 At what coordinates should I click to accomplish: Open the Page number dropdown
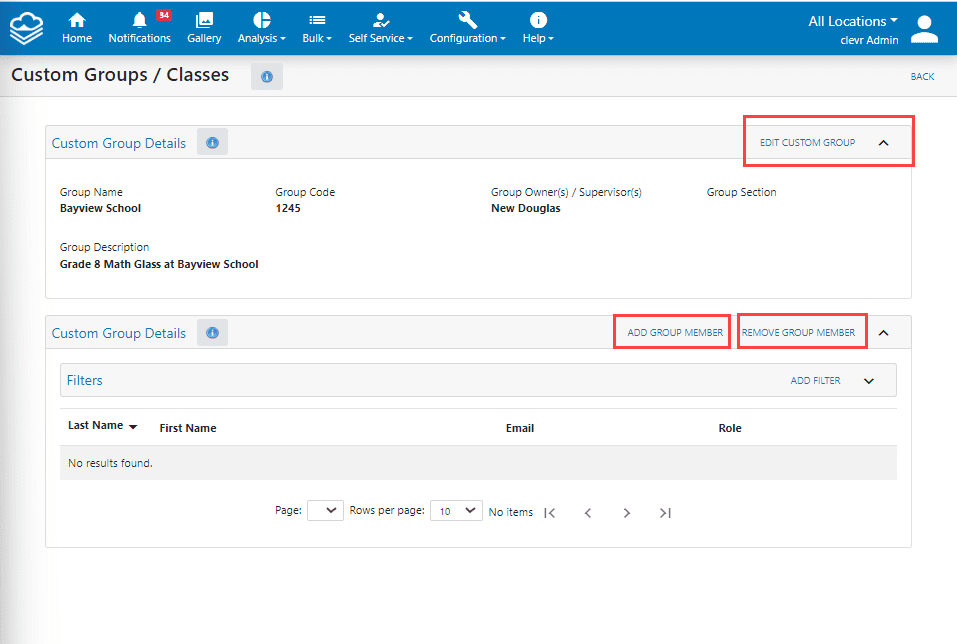[x=325, y=510]
